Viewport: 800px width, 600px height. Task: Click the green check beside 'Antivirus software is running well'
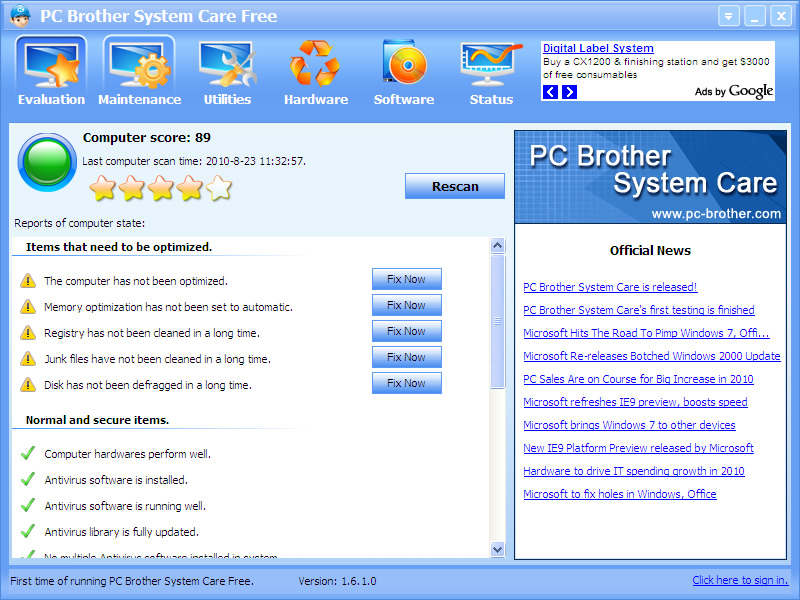pos(28,505)
